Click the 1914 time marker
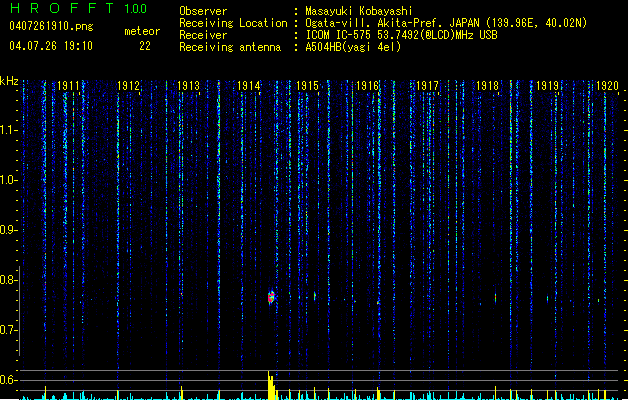629x400 pixels. click(x=248, y=86)
